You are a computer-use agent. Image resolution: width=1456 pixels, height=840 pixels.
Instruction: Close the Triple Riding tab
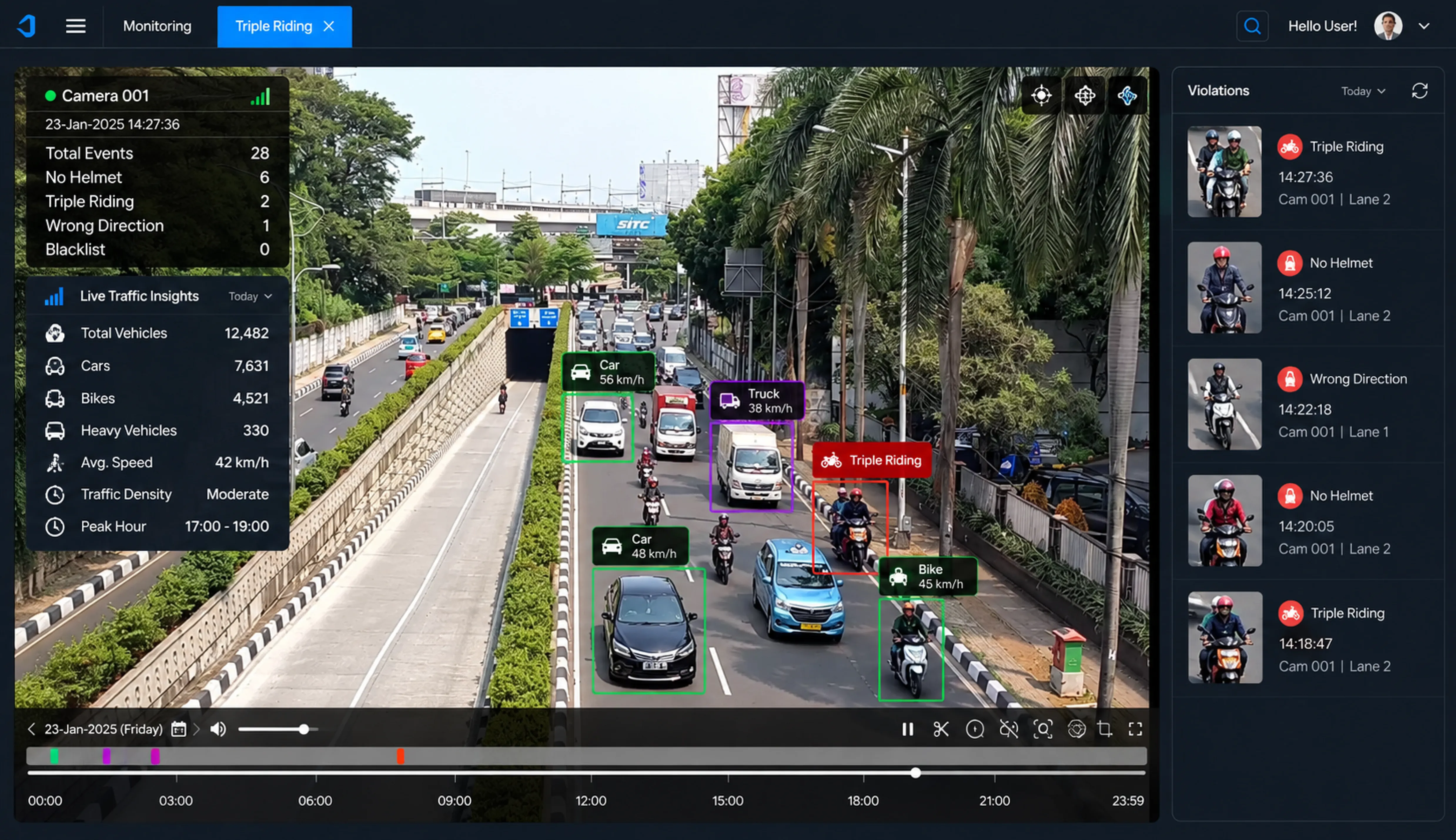click(x=329, y=26)
